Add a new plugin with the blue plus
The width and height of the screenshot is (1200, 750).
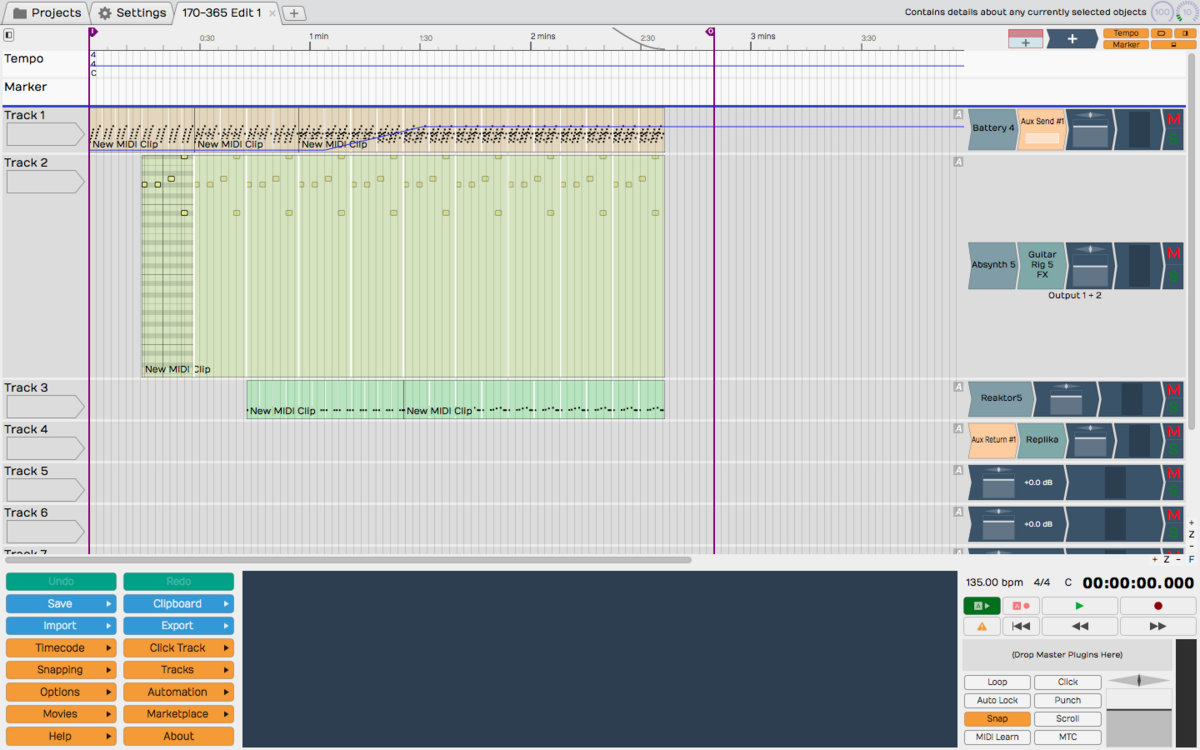(x=1071, y=39)
